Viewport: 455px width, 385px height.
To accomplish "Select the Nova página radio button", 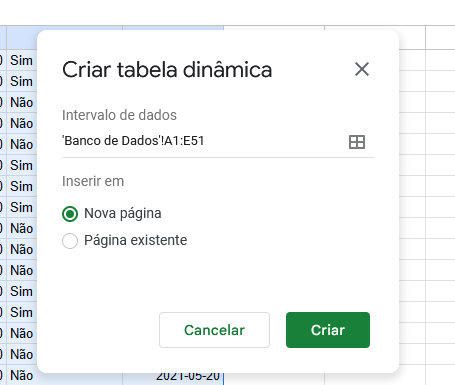I will pos(70,214).
